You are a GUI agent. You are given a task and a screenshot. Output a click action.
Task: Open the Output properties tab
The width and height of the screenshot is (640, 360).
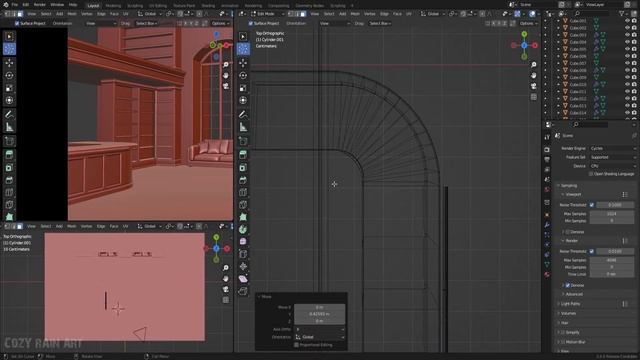coord(547,160)
